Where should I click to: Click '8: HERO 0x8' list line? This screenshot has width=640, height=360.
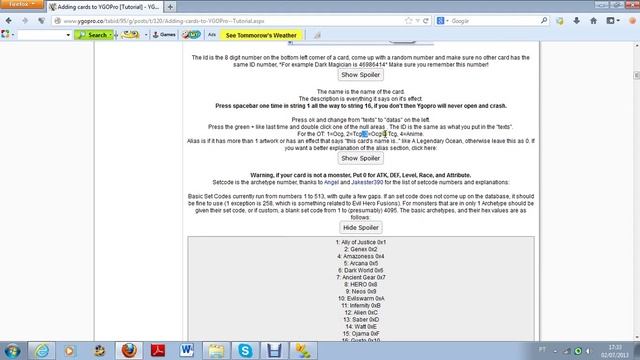click(x=361, y=284)
